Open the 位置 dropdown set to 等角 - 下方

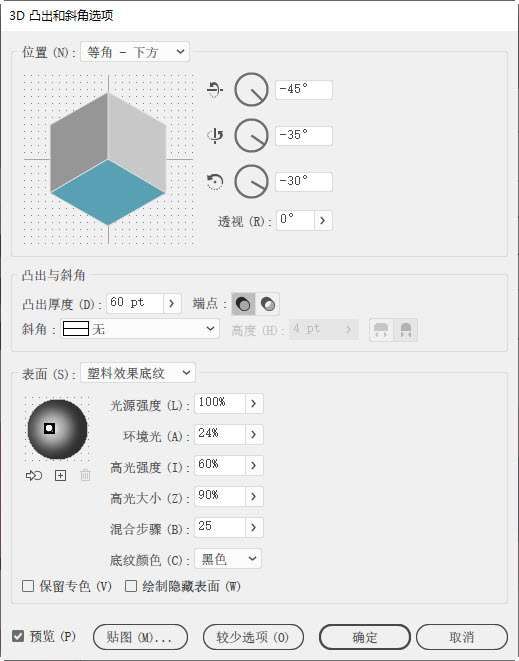point(135,52)
